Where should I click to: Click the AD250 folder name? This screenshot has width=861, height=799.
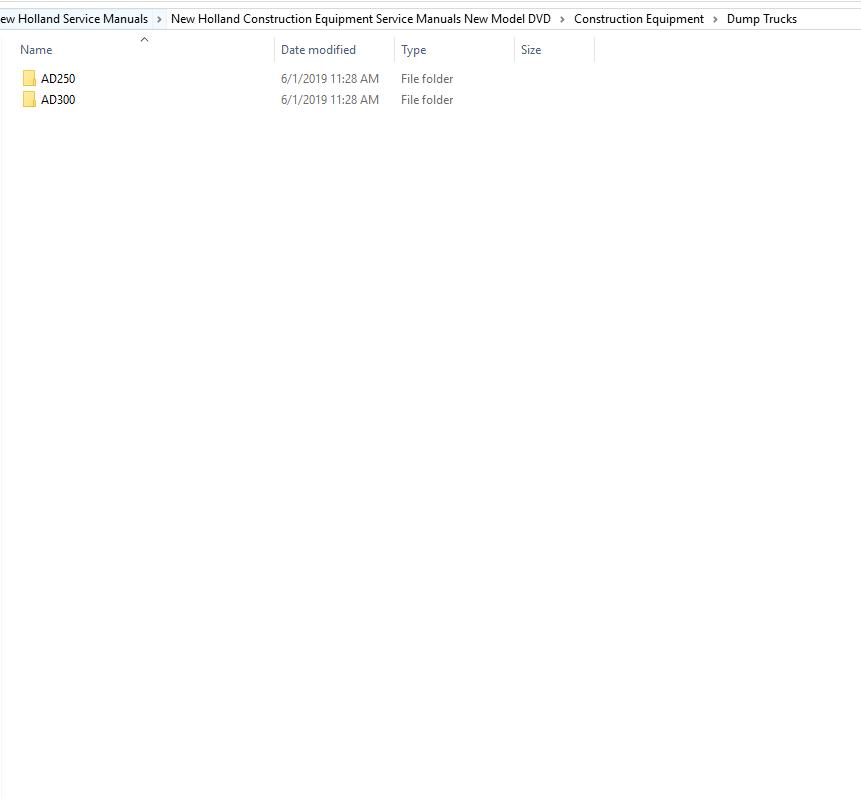pyautogui.click(x=58, y=79)
